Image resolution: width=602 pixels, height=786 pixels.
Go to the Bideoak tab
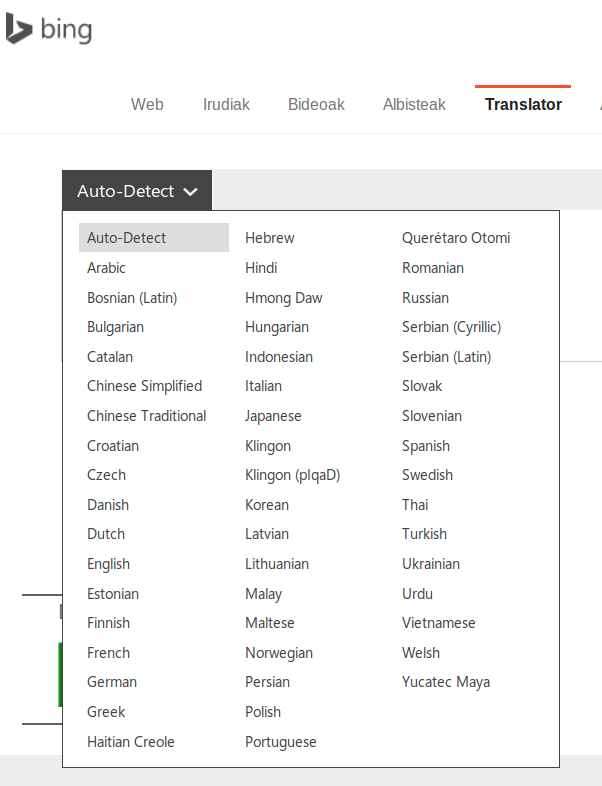click(316, 104)
